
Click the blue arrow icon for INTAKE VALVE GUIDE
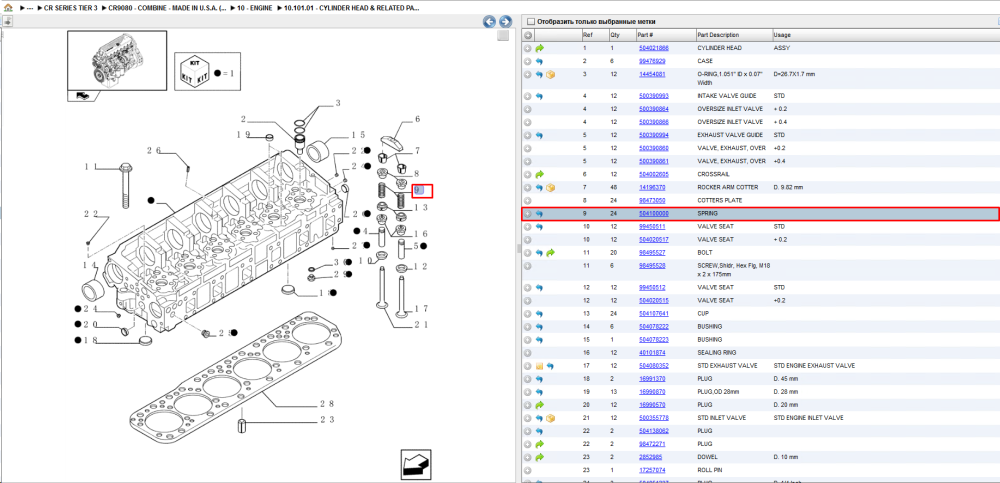point(539,96)
